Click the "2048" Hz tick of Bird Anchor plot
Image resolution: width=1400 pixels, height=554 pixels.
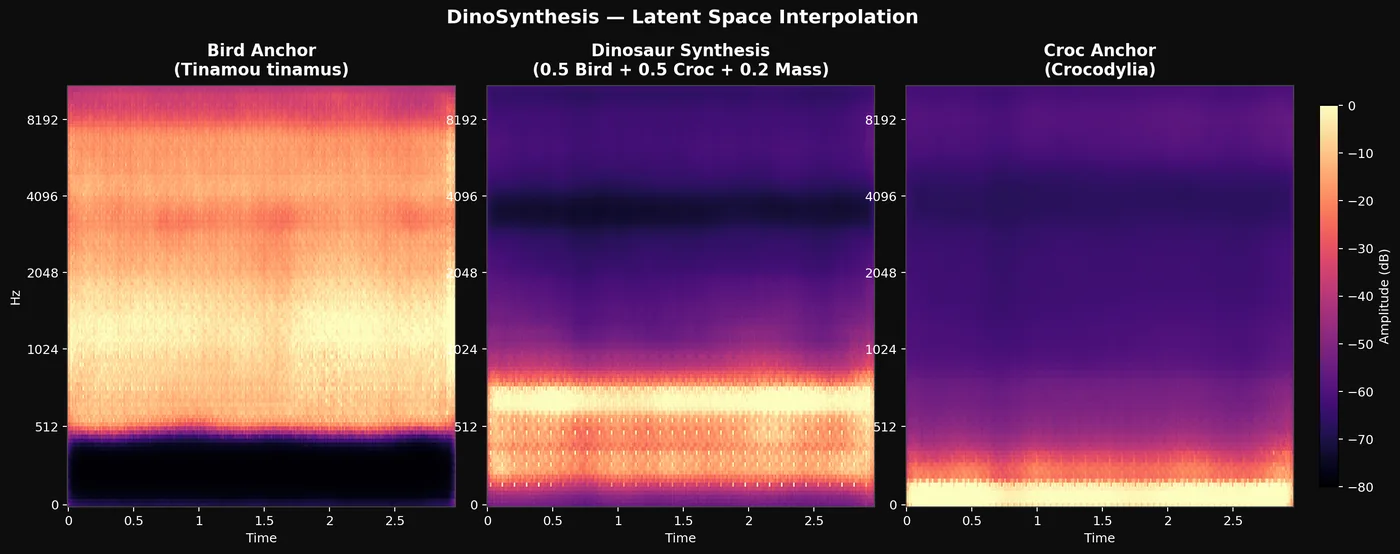[43, 273]
